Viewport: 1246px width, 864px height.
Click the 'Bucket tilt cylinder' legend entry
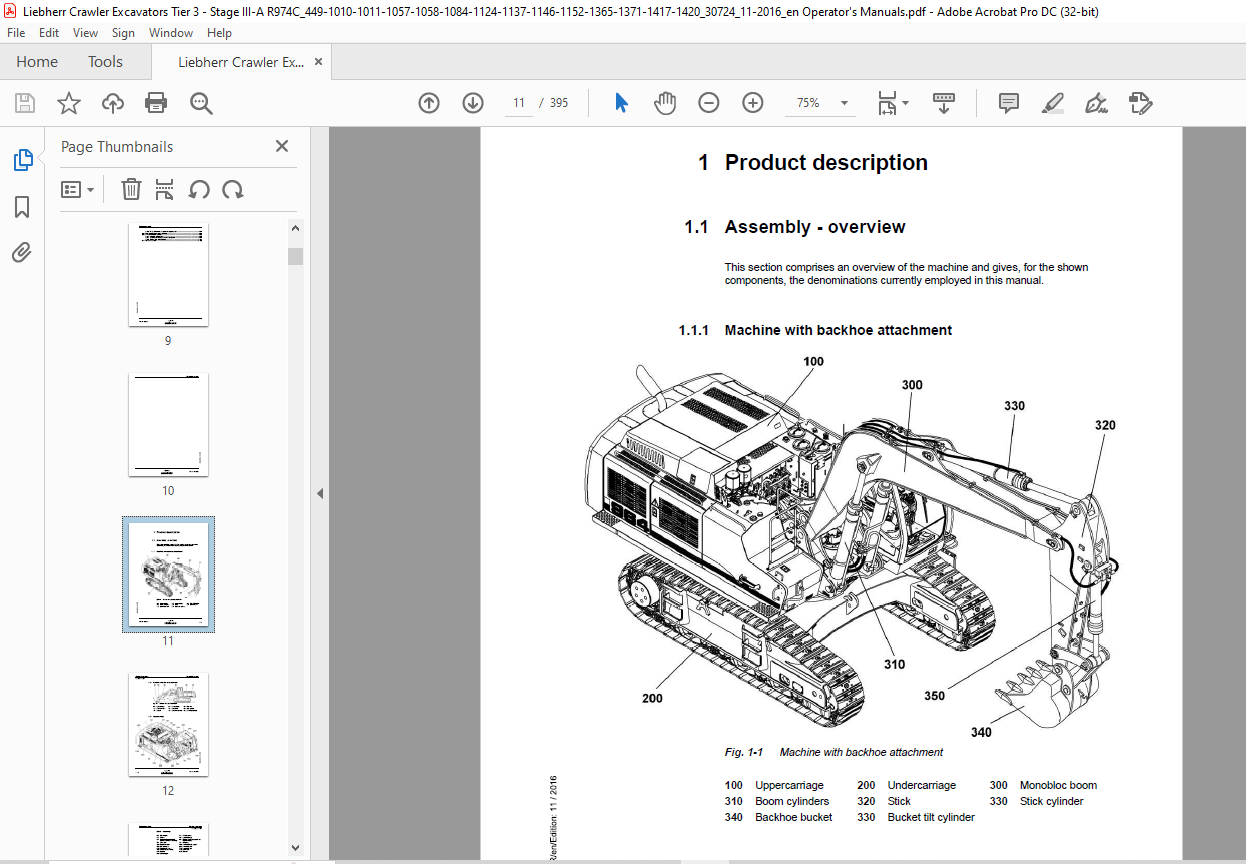[x=931, y=817]
